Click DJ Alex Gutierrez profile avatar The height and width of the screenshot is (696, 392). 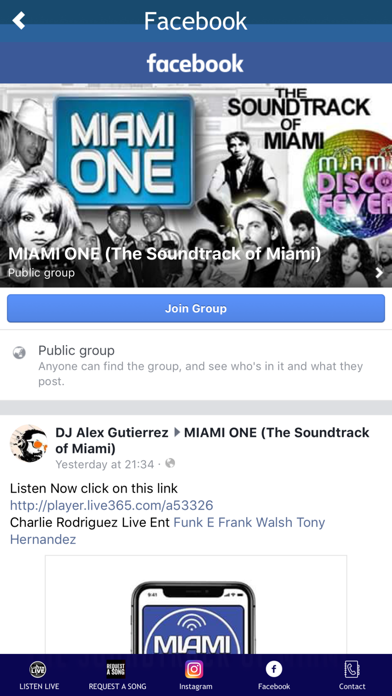click(x=29, y=443)
